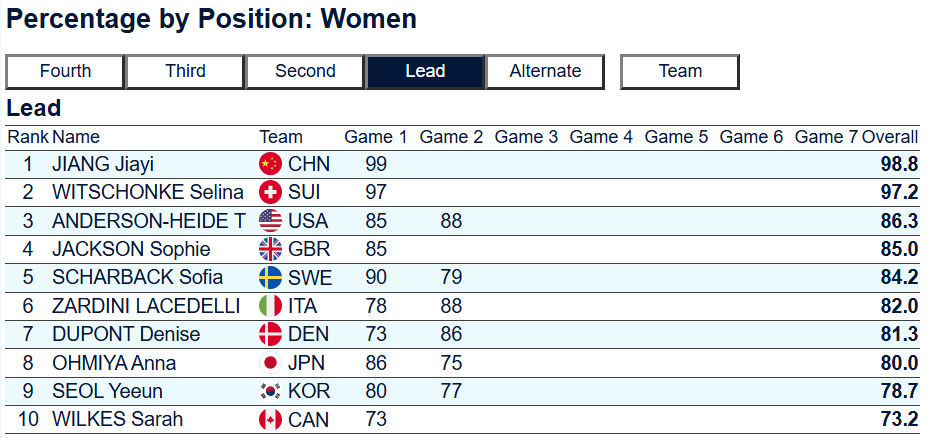Select the Alternate tab
This screenshot has width=942, height=438.
(545, 71)
